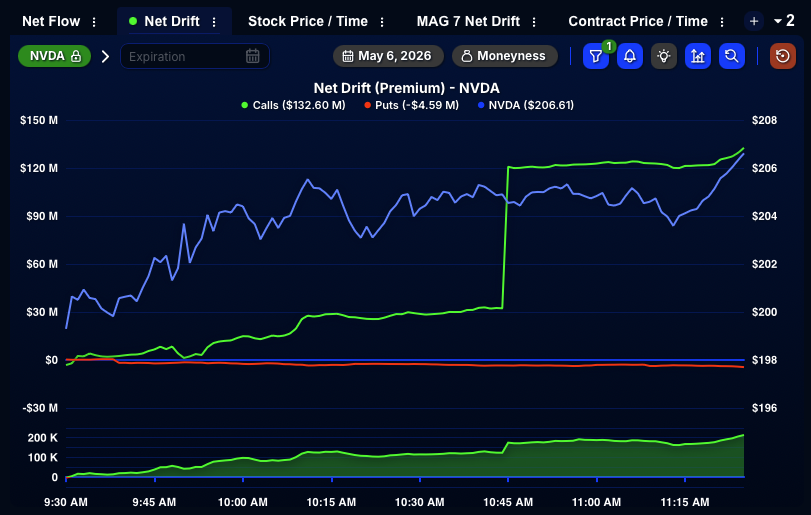Image resolution: width=811 pixels, height=515 pixels.
Task: Open the filter funnel icon
Action: point(596,56)
